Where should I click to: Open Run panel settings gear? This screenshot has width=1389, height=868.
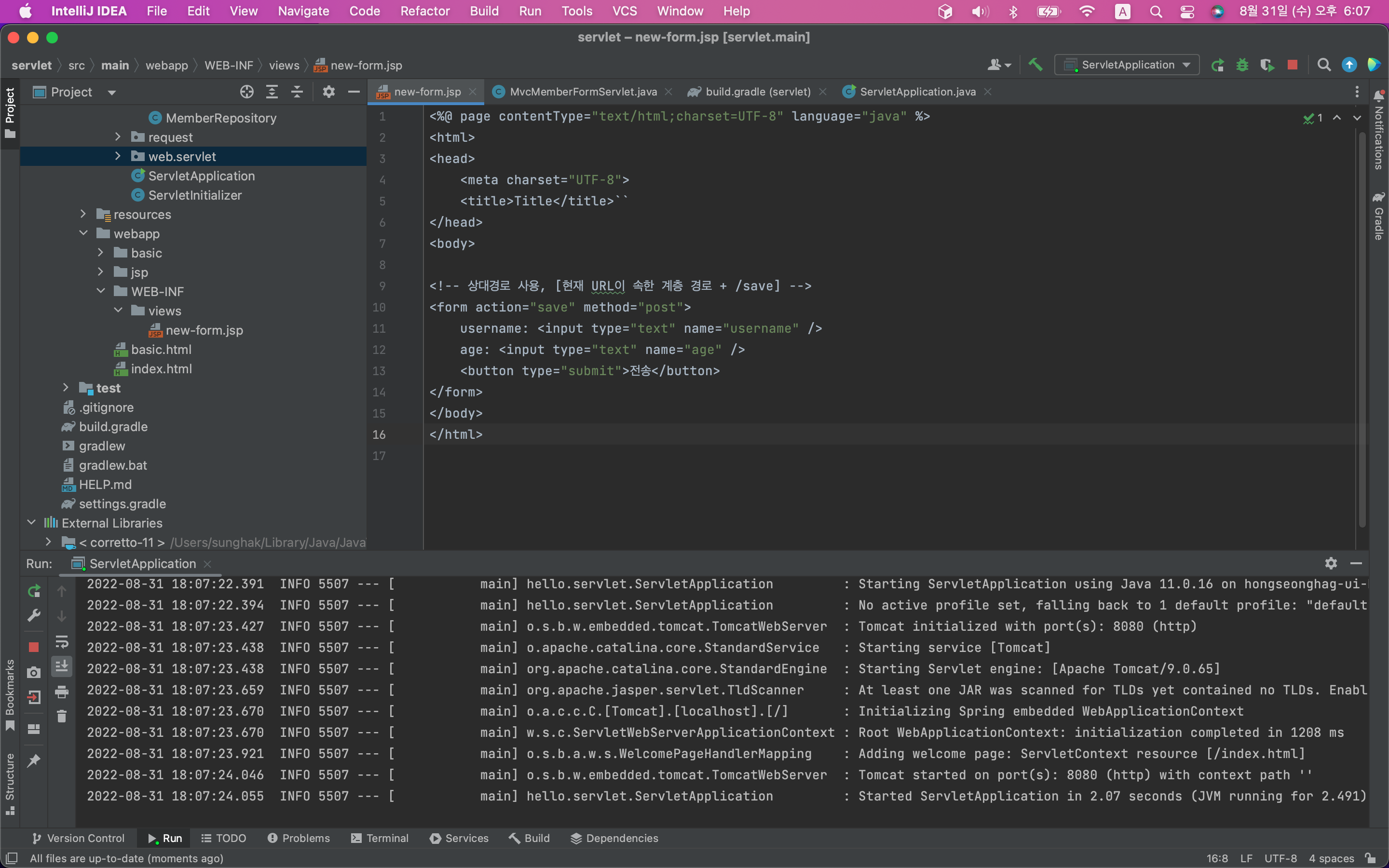1331,563
